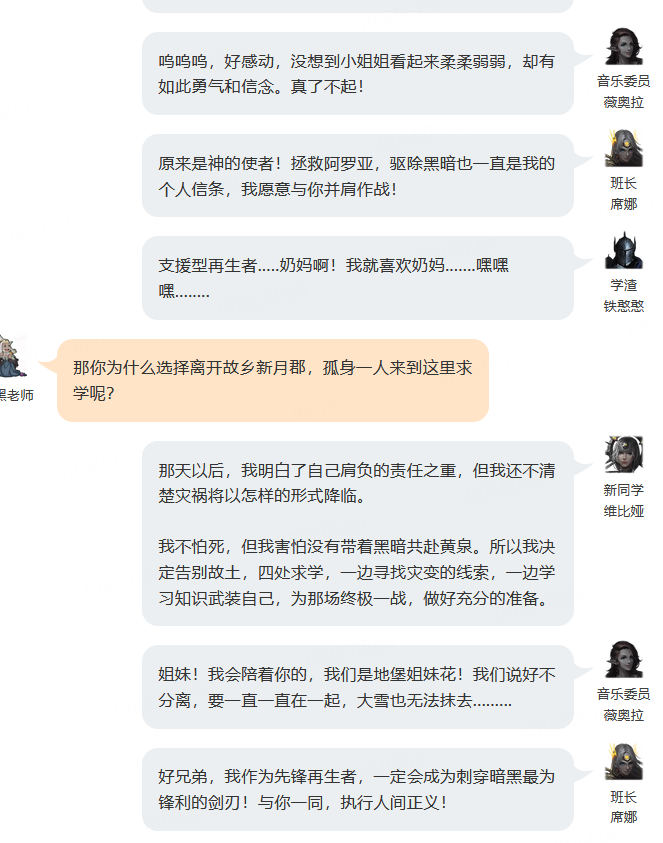Click 席娜's avatar beside the 原来是神的使者 message

(x=624, y=148)
